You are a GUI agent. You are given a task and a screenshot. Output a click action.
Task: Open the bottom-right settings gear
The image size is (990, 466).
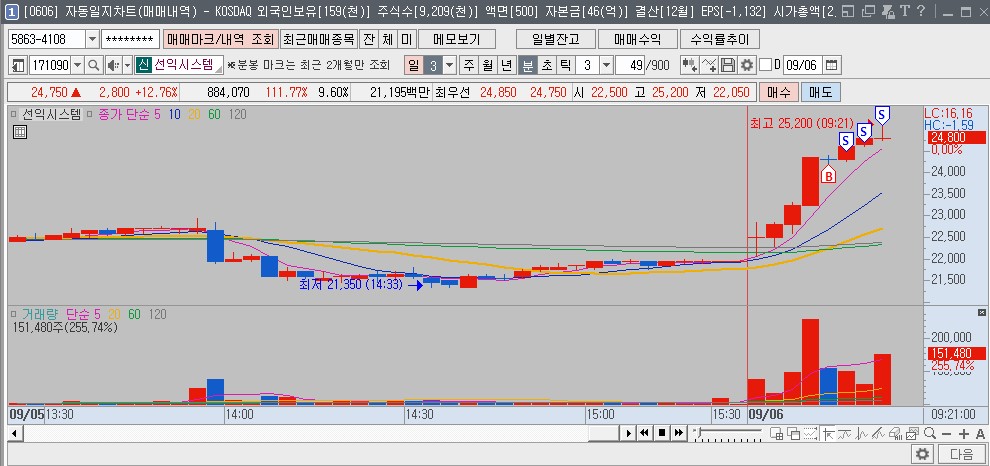pyautogui.click(x=922, y=454)
